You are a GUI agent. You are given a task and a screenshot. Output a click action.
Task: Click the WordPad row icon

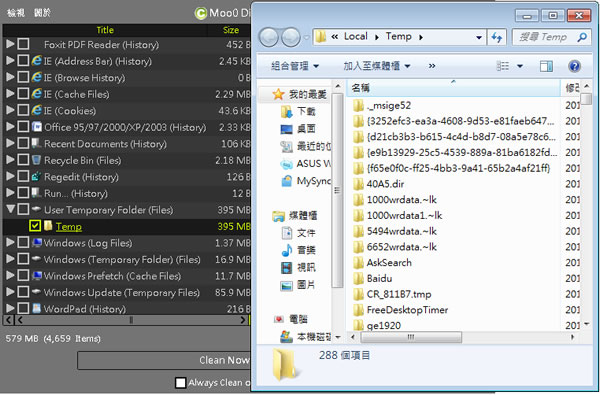[x=37, y=308]
